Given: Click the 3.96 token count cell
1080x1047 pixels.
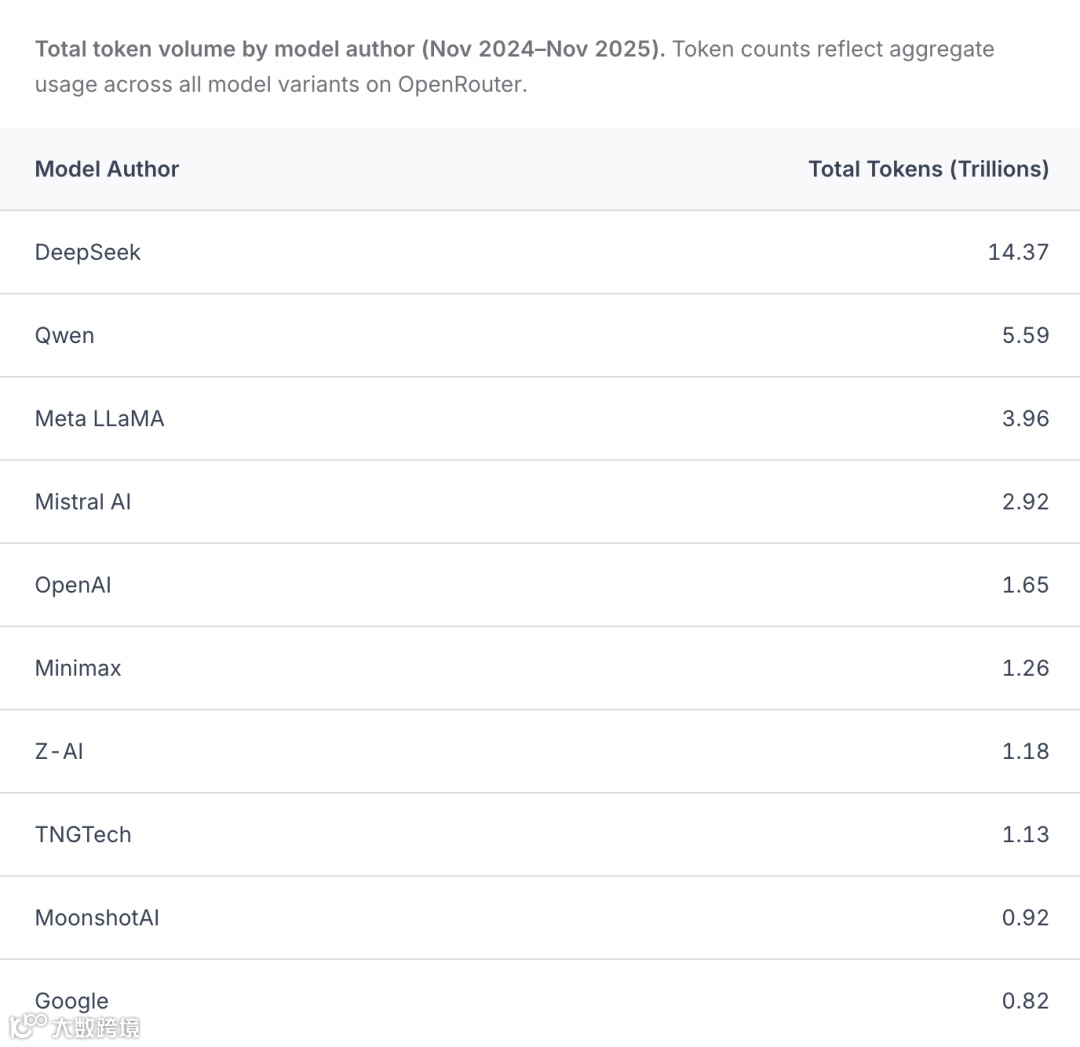Looking at the screenshot, I should click(1025, 418).
